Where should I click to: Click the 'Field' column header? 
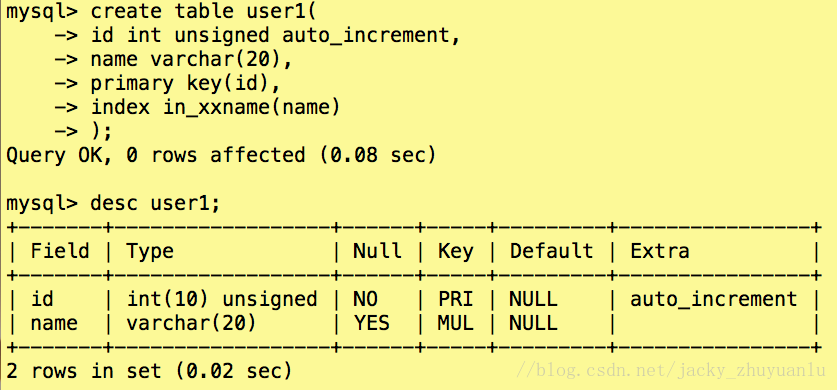pos(60,251)
